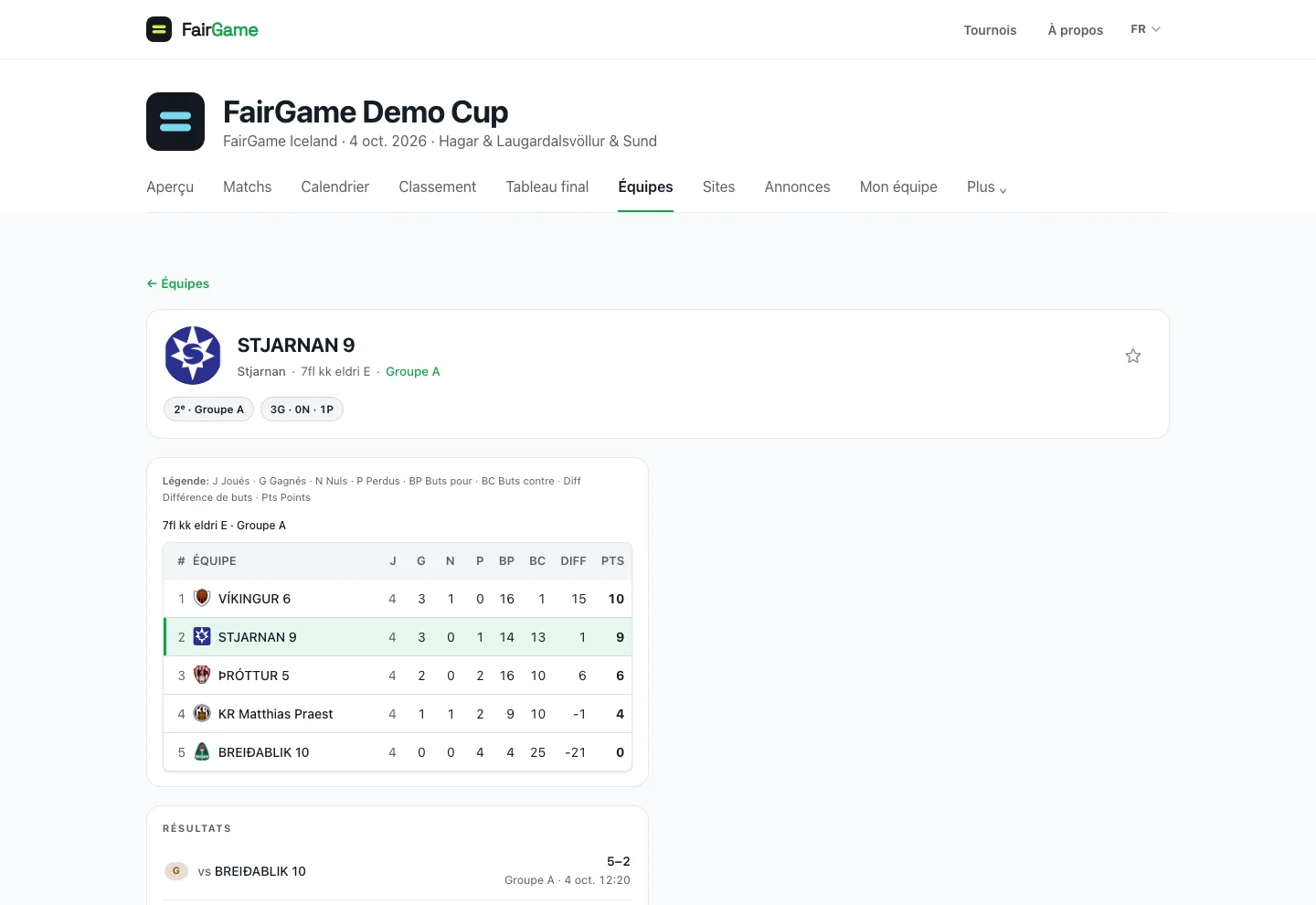Favorite STJARNAN 9 with the star icon
The width and height of the screenshot is (1316, 905).
click(x=1133, y=357)
